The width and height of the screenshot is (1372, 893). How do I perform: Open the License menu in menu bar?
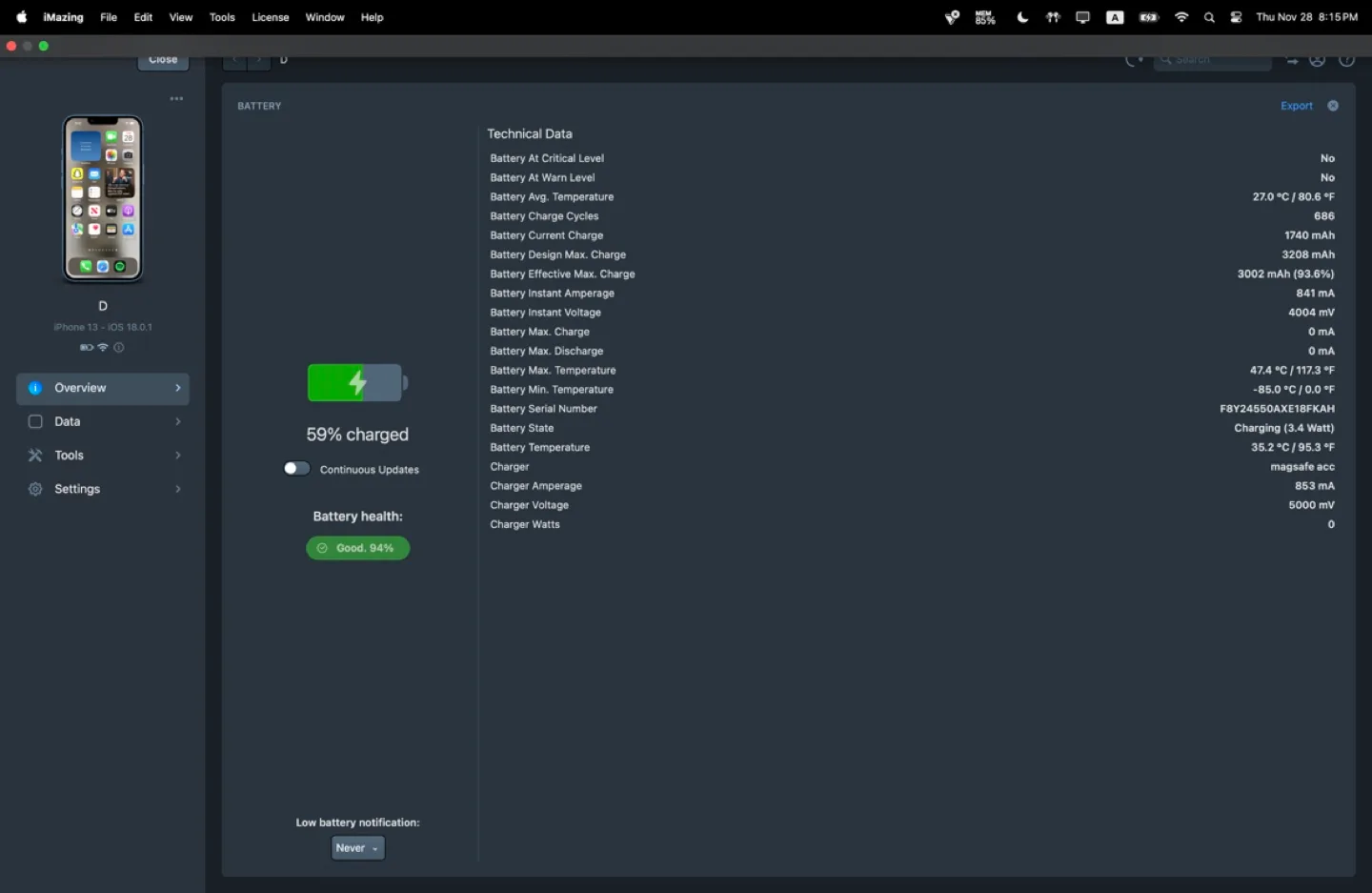270,17
